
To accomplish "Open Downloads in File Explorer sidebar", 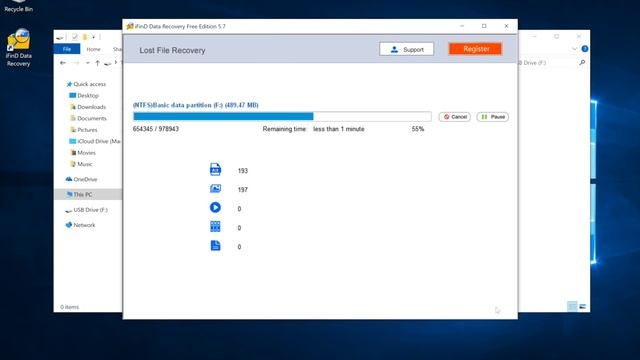I will tap(88, 107).
